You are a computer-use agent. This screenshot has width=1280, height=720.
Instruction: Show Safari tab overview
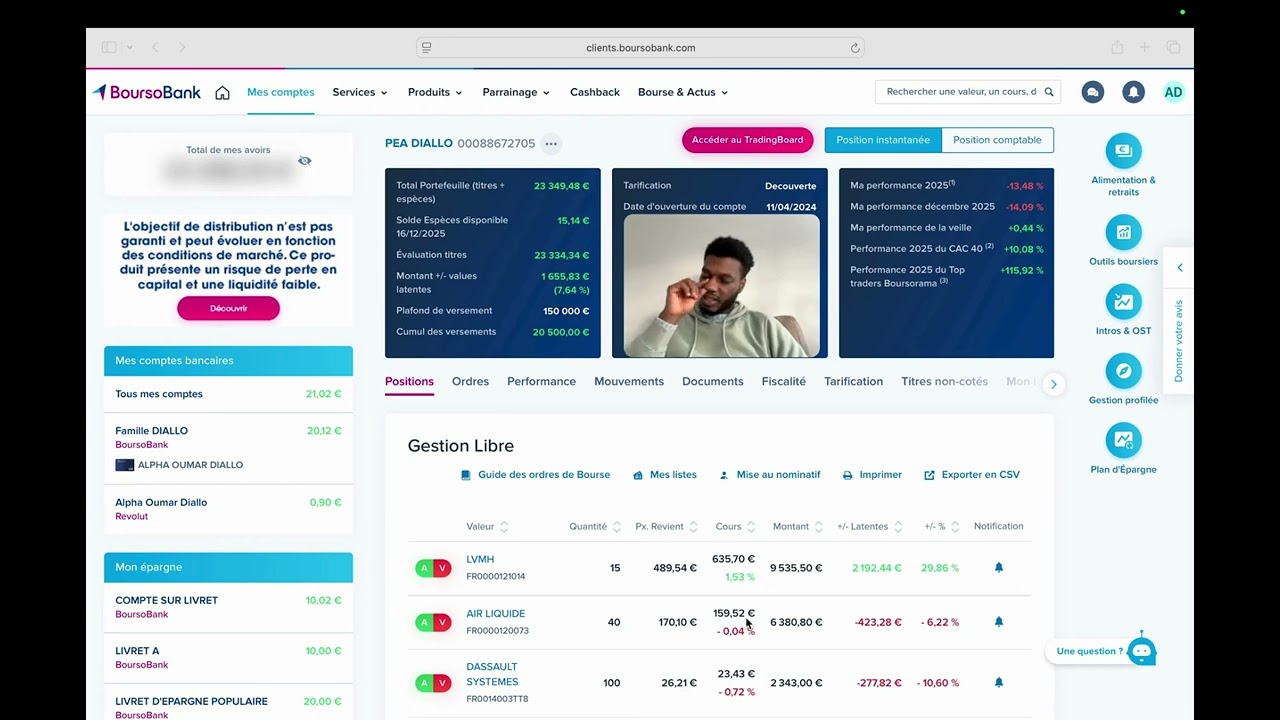pyautogui.click(x=1173, y=47)
